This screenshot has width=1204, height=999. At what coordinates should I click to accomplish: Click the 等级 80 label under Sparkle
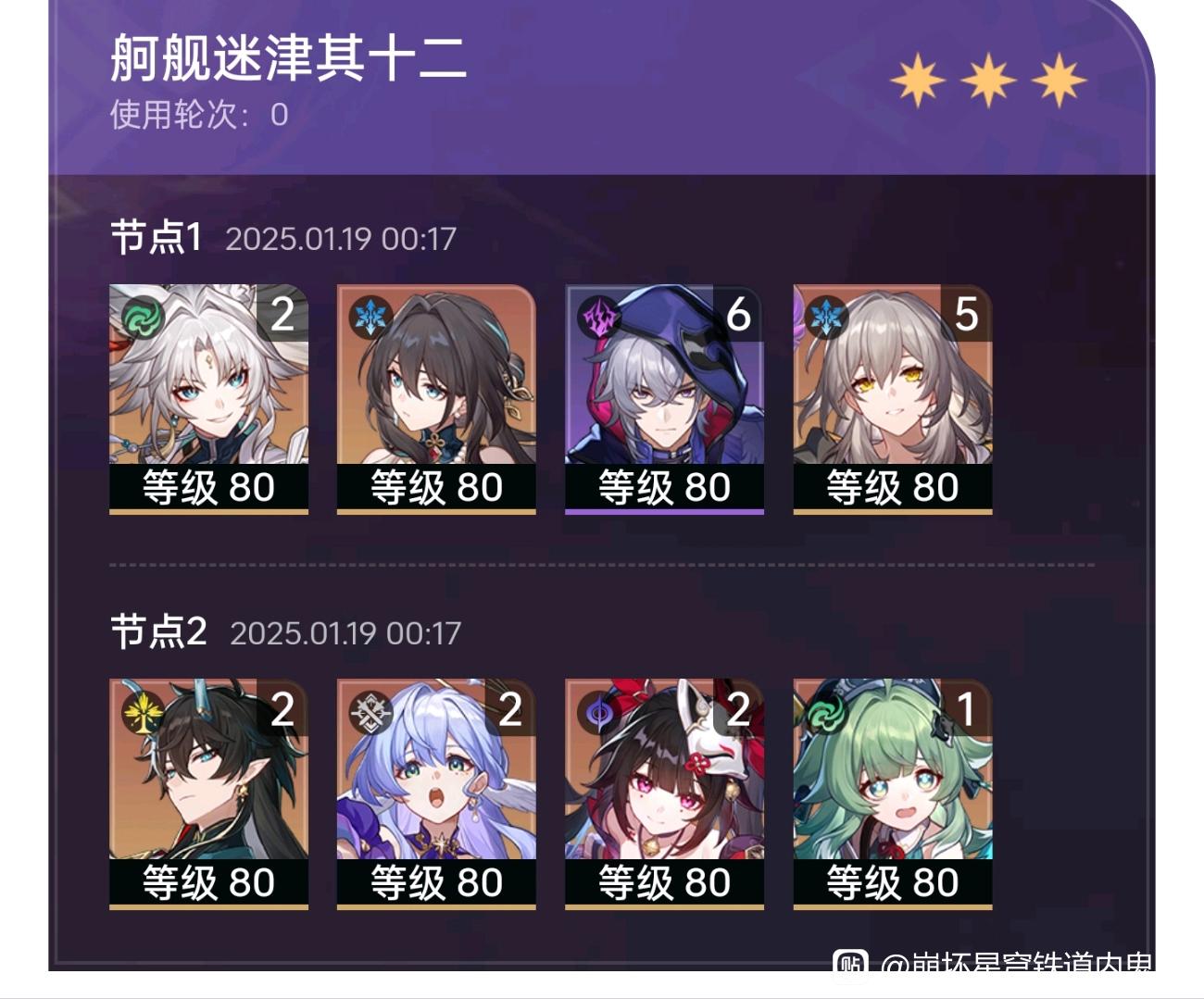pyautogui.click(x=664, y=882)
